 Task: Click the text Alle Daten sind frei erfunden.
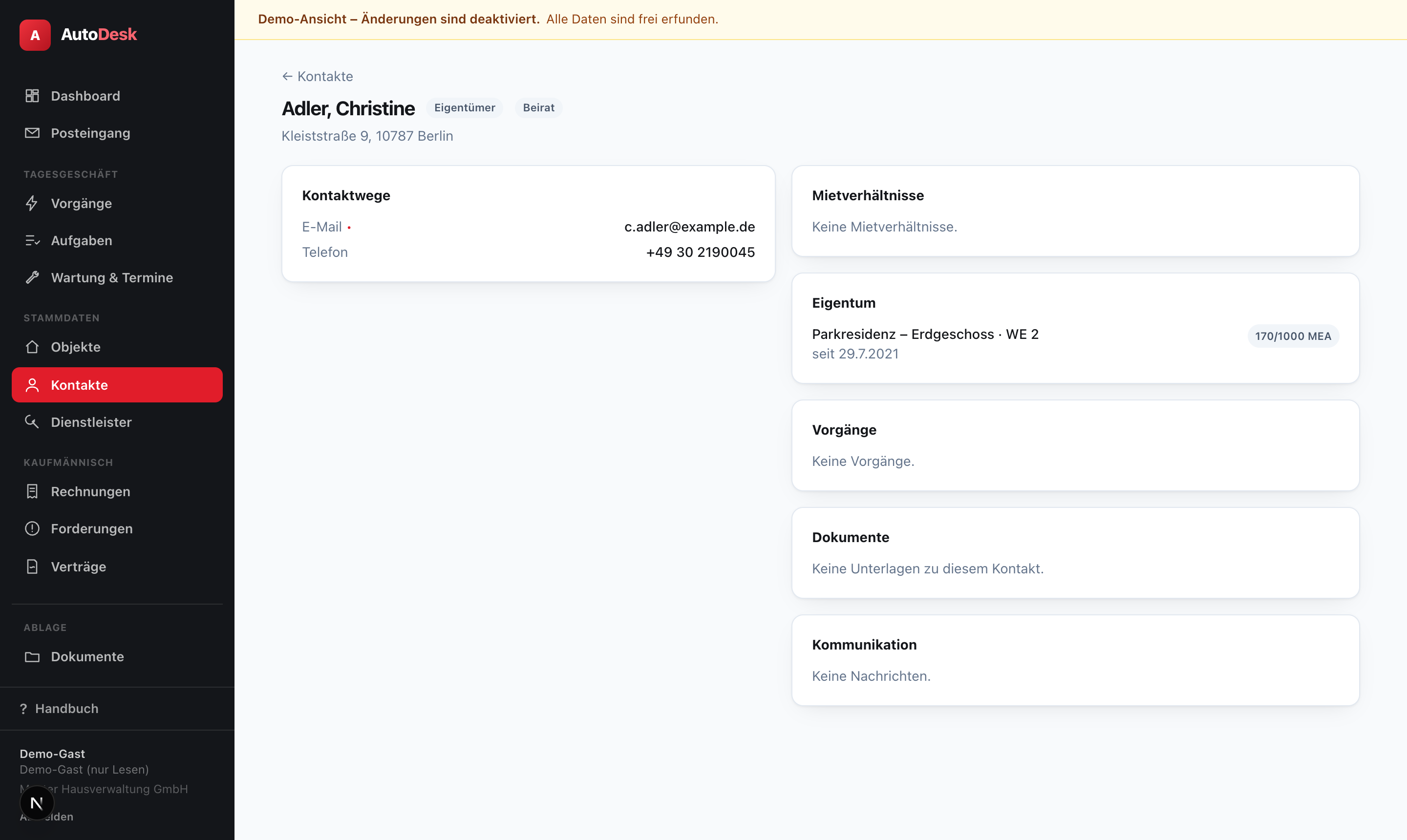(x=632, y=19)
